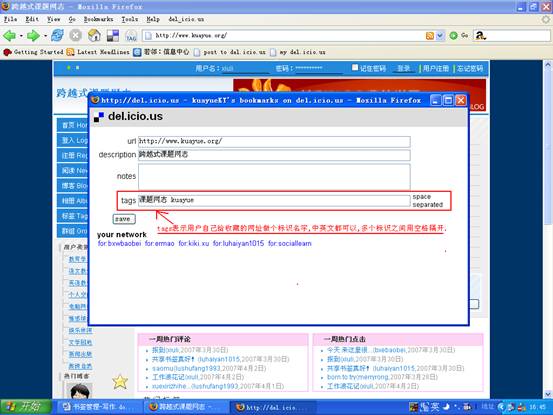
Task: Click the 登录 login button in header
Action: [403, 68]
